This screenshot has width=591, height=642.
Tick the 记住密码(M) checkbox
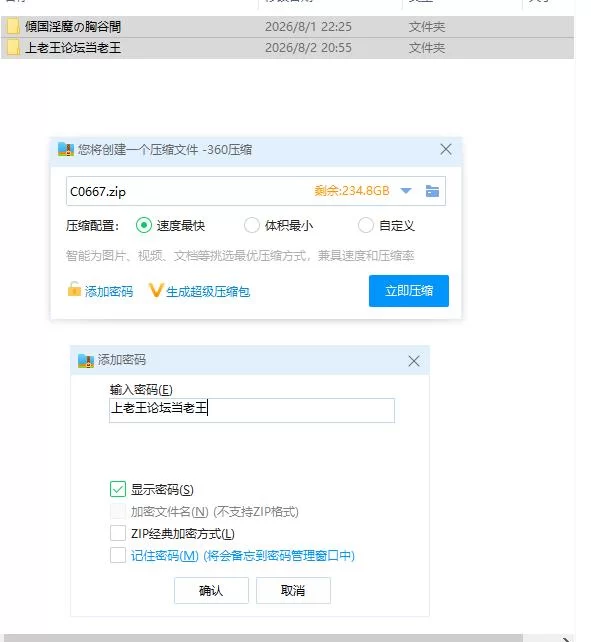click(x=118, y=555)
